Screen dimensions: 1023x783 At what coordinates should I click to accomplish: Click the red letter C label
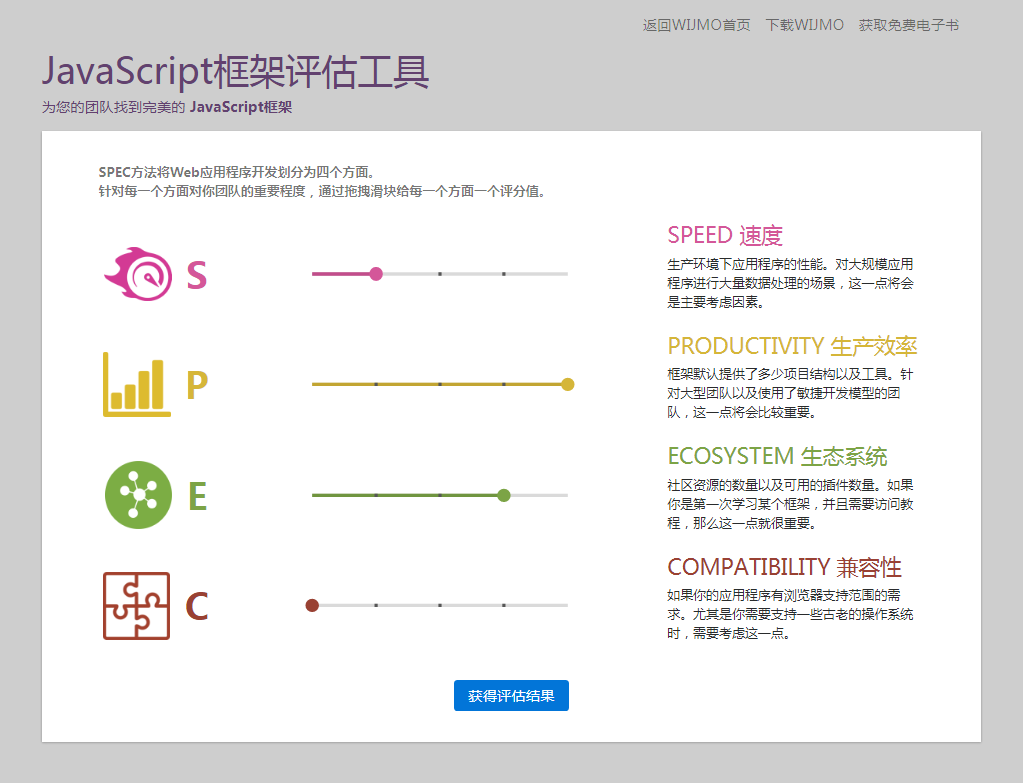[196, 606]
